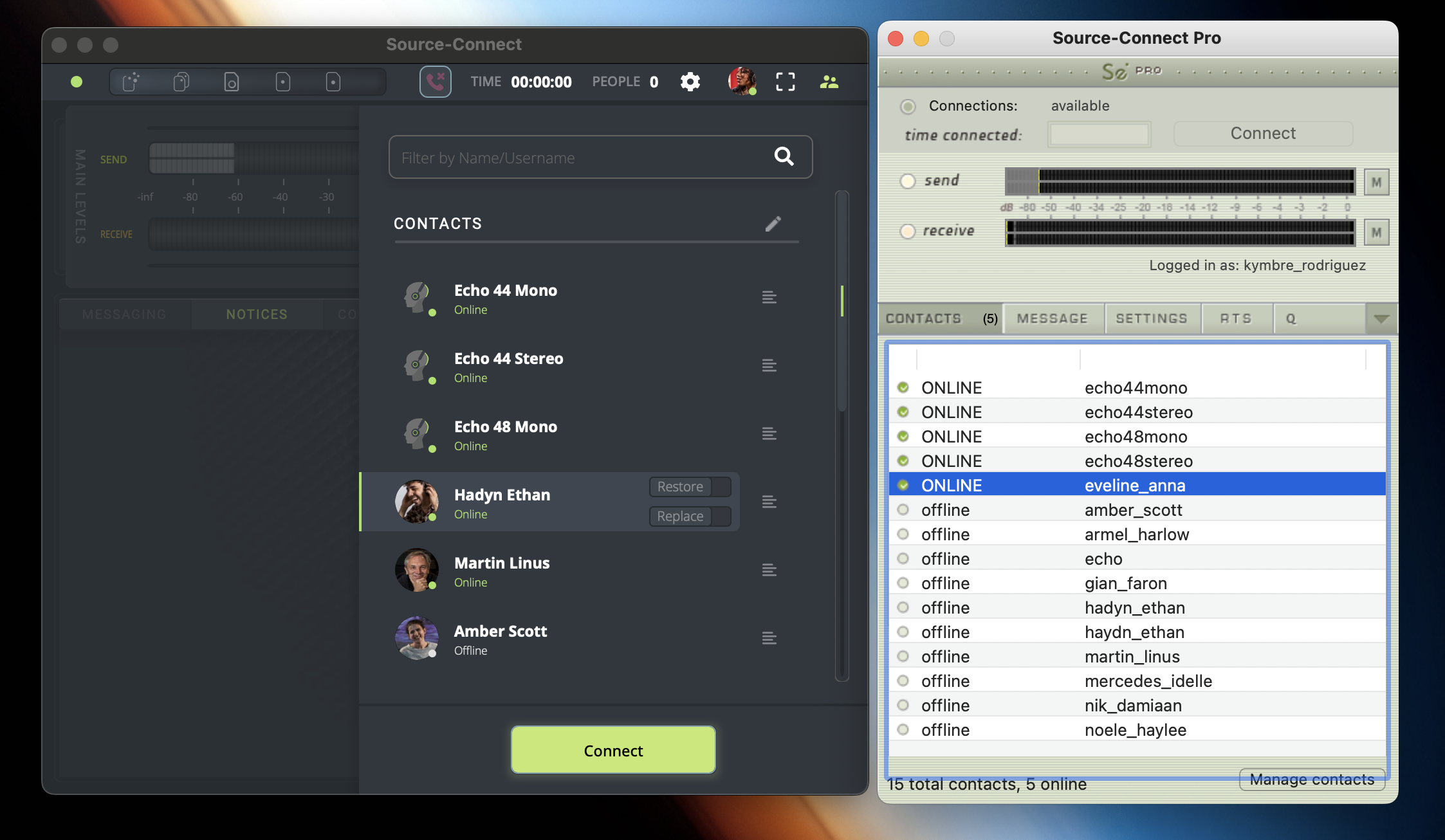Click the Manage contacts button
Screen dimensions: 1445x840
[1312, 780]
